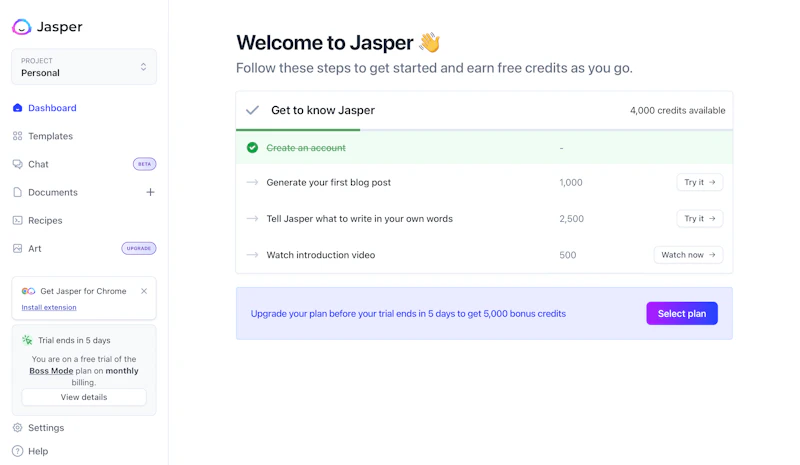Click the View details button
800x465 pixels.
click(84, 397)
